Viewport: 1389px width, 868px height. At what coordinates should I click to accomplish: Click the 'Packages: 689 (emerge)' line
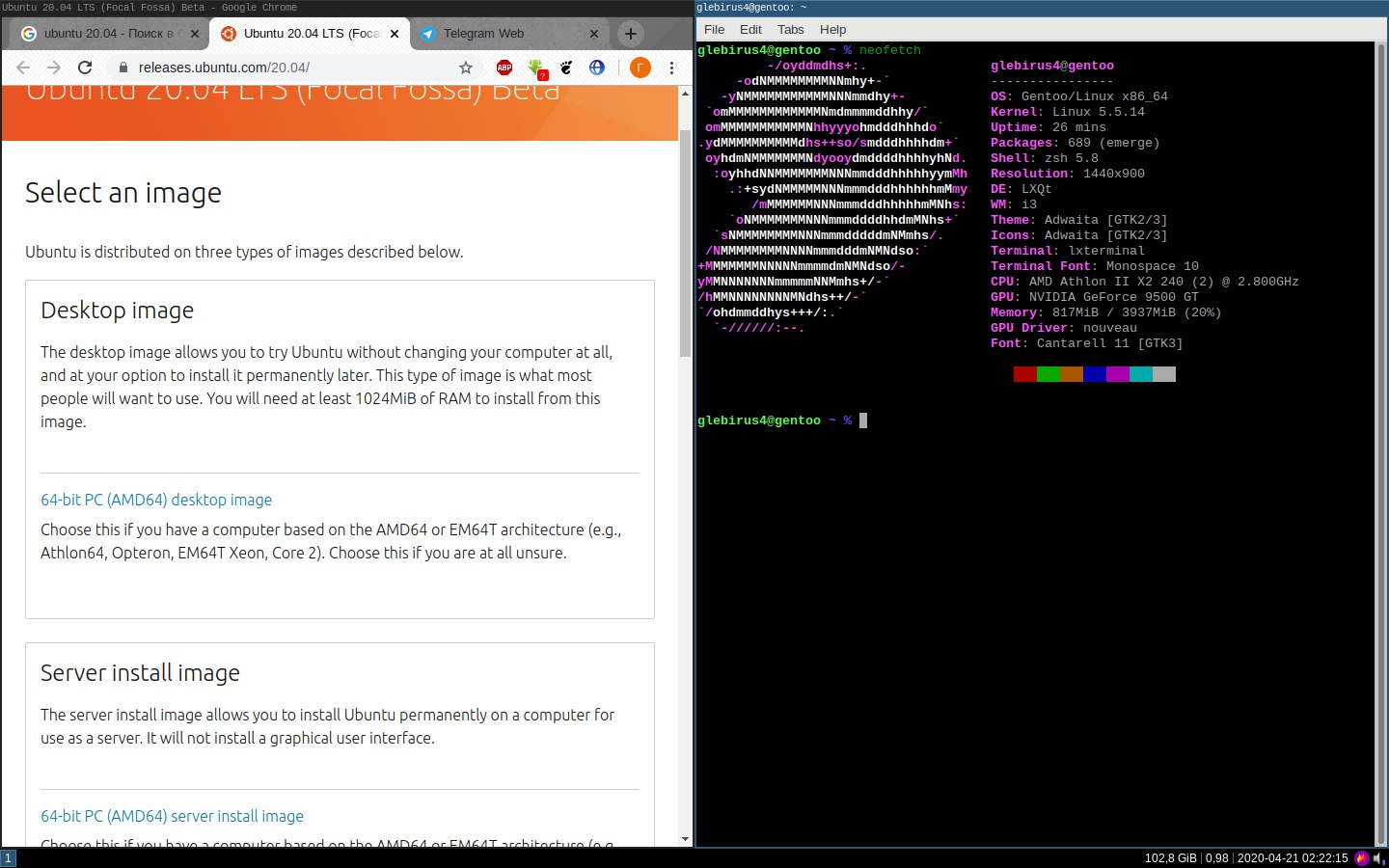[1076, 143]
